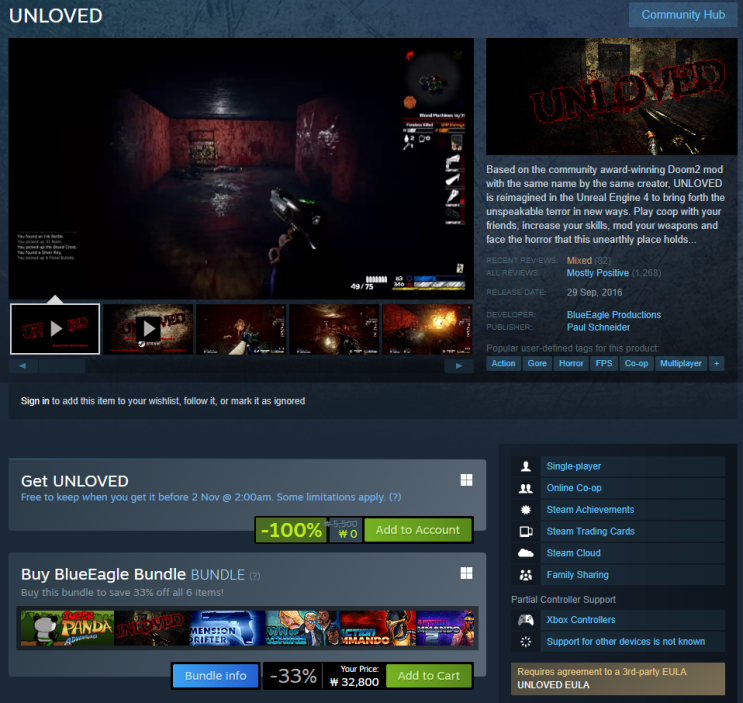This screenshot has height=703, width=743.
Task: Click Windows icon in BlueEagle Bundle box
Action: [x=466, y=573]
